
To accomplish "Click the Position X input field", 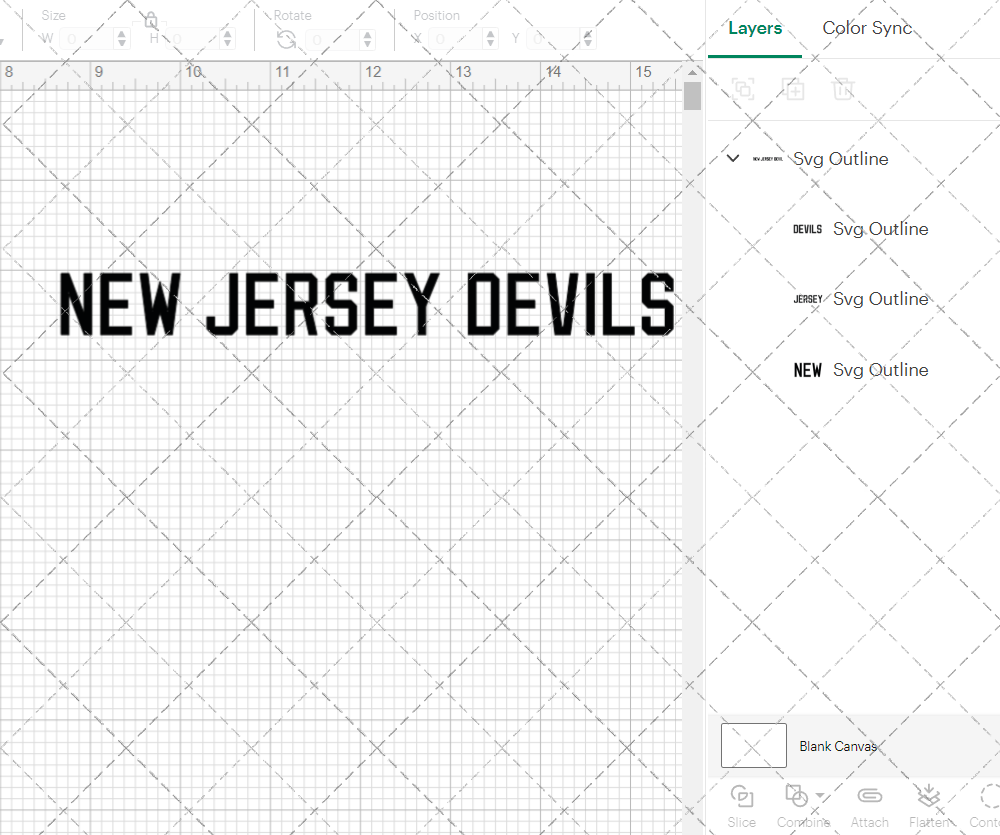I will [x=457, y=39].
